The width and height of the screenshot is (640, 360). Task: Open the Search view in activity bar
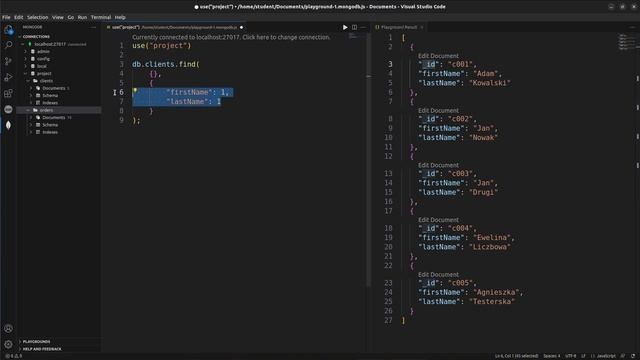[8, 45]
